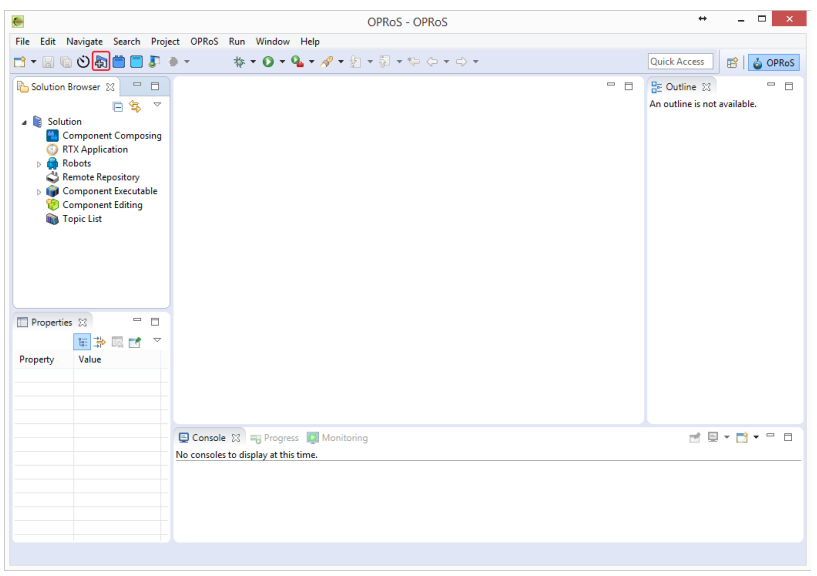Expand the Component Executable tree node
This screenshot has width=817, height=576.
[x=39, y=192]
